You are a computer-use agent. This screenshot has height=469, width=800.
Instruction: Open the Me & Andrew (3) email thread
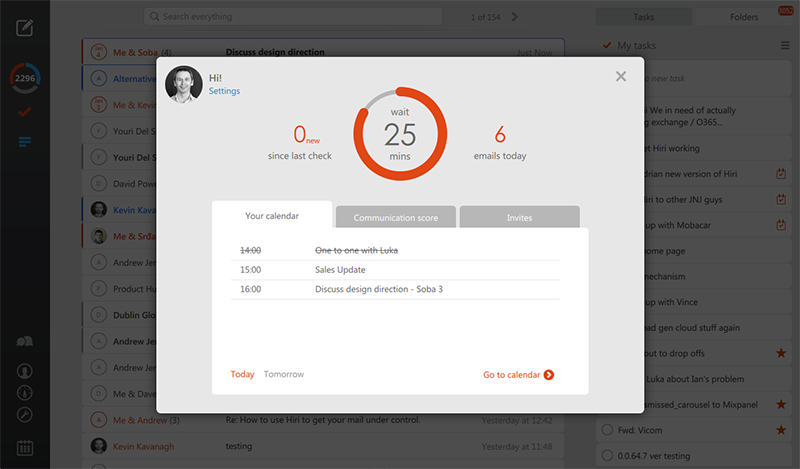click(323, 420)
